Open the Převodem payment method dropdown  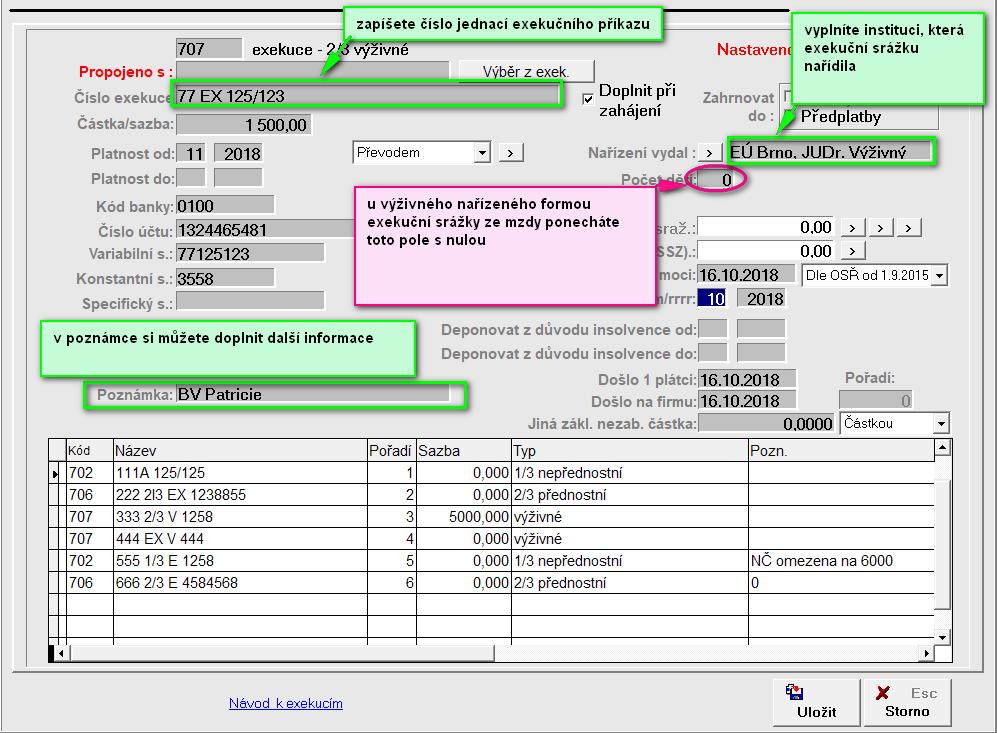pos(422,153)
